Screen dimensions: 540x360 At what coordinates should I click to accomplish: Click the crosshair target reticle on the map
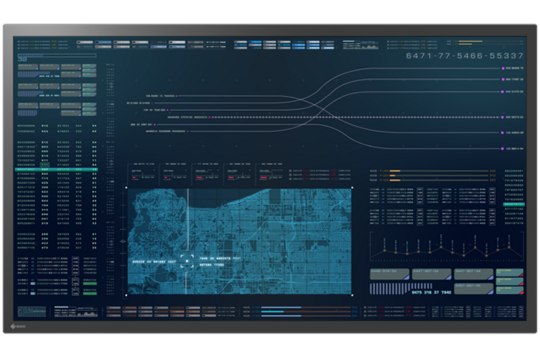click(x=187, y=261)
